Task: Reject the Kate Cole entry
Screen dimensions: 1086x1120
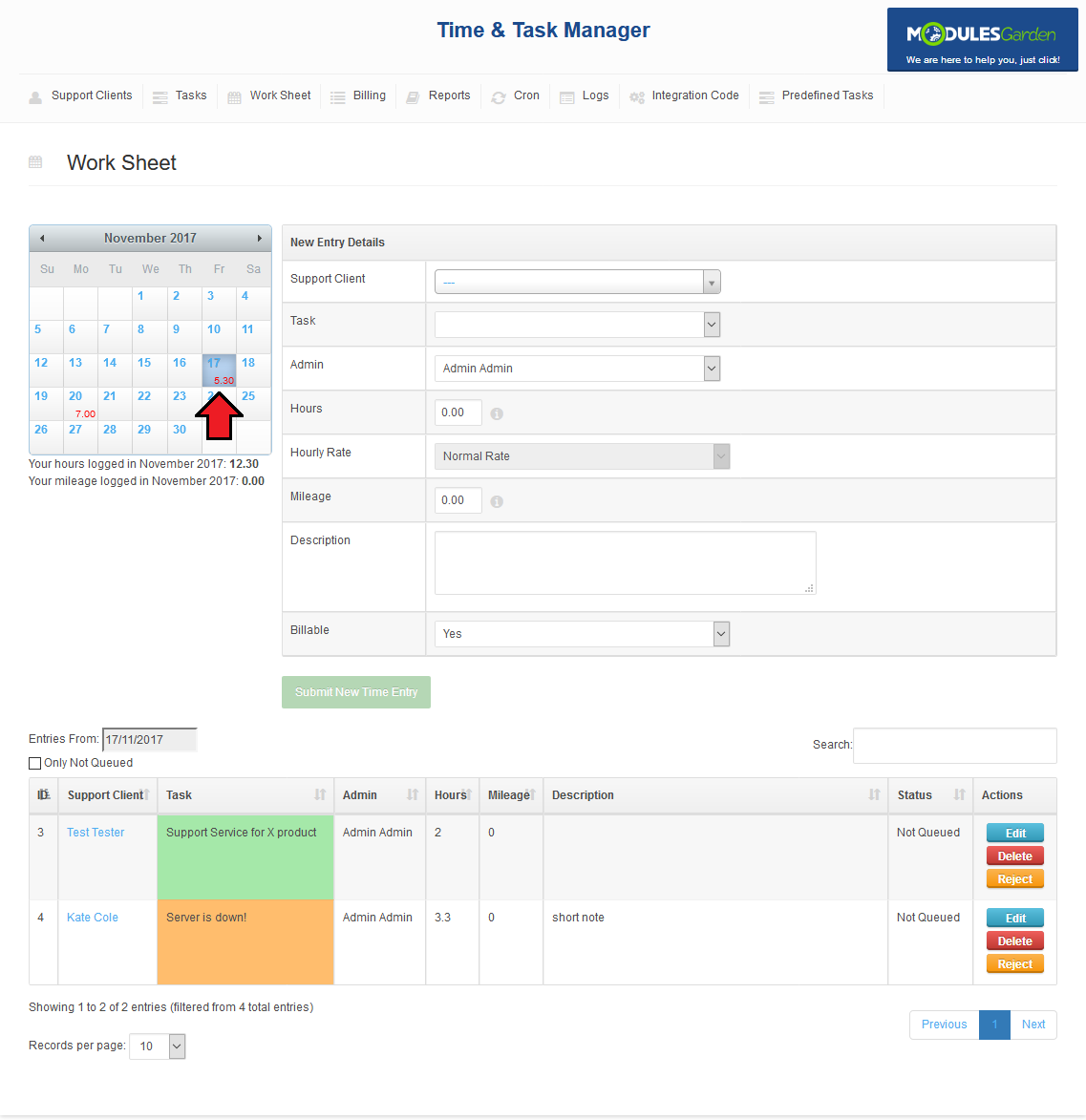Action: pyautogui.click(x=1014, y=963)
